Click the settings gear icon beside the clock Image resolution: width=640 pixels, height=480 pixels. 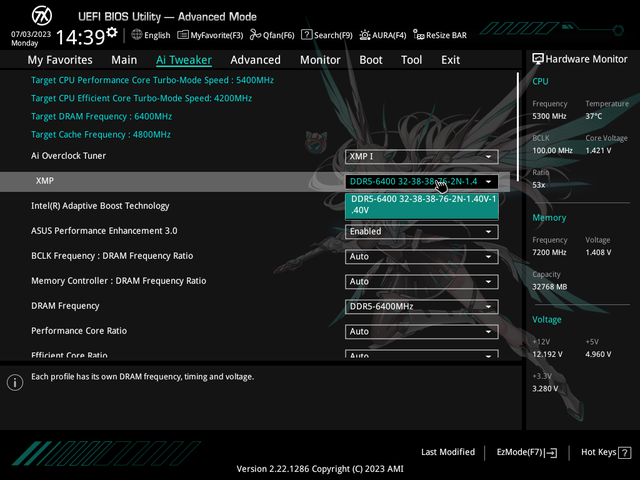[x=112, y=33]
